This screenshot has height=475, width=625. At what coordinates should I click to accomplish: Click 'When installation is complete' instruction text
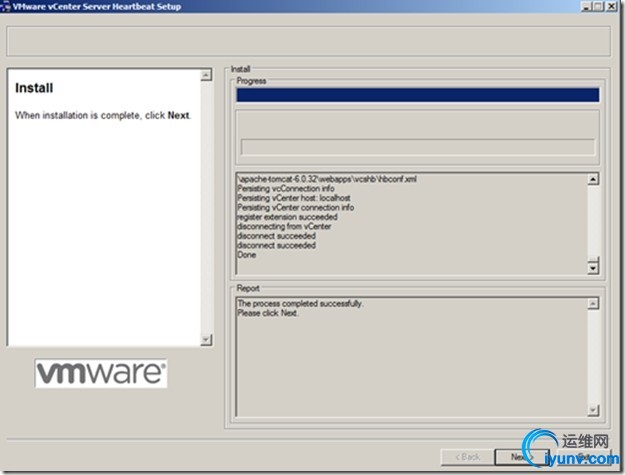pyautogui.click(x=103, y=116)
